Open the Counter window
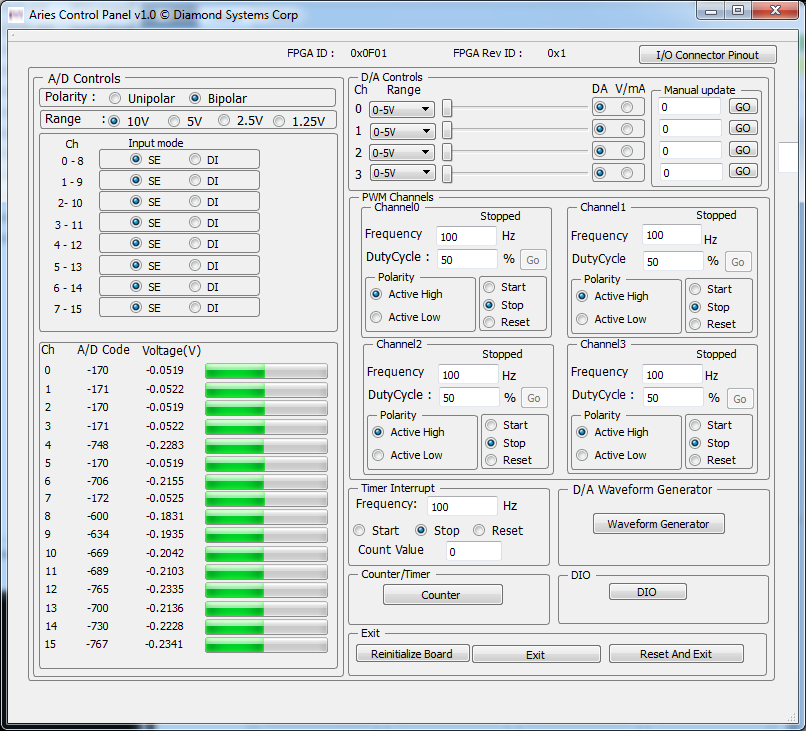 pyautogui.click(x=442, y=595)
